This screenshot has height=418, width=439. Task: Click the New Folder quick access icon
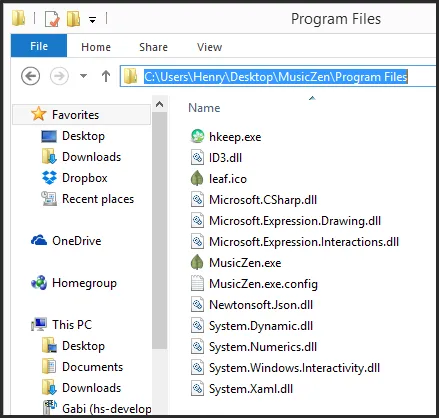tap(73, 19)
